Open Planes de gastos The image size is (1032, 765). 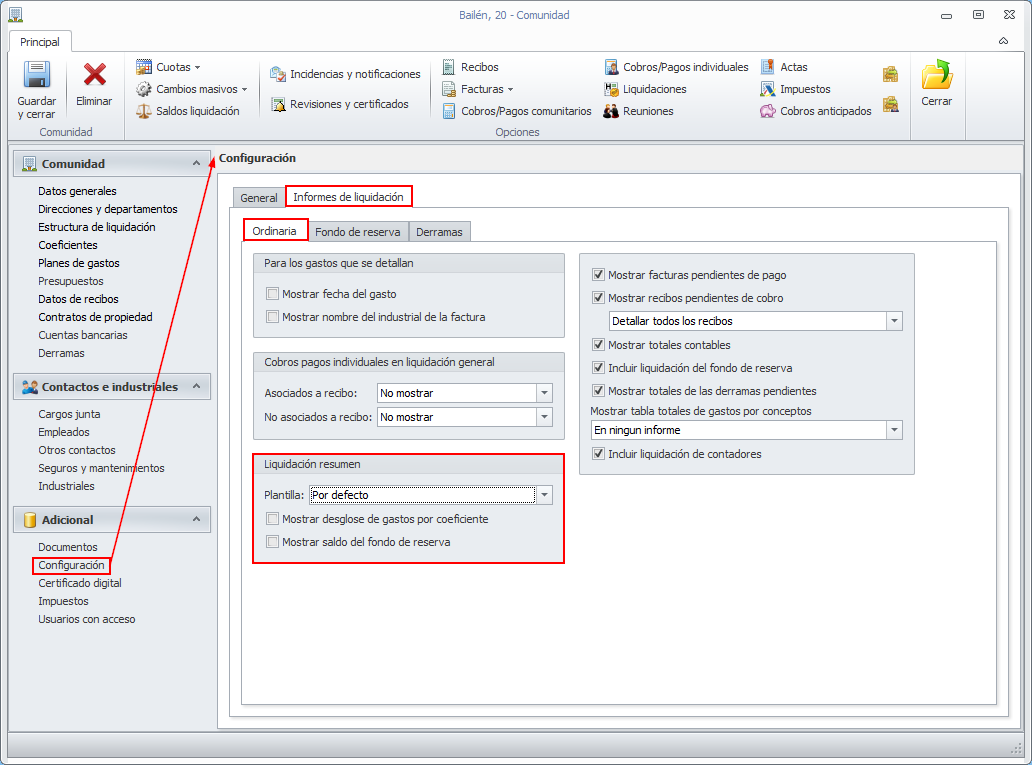[79, 263]
